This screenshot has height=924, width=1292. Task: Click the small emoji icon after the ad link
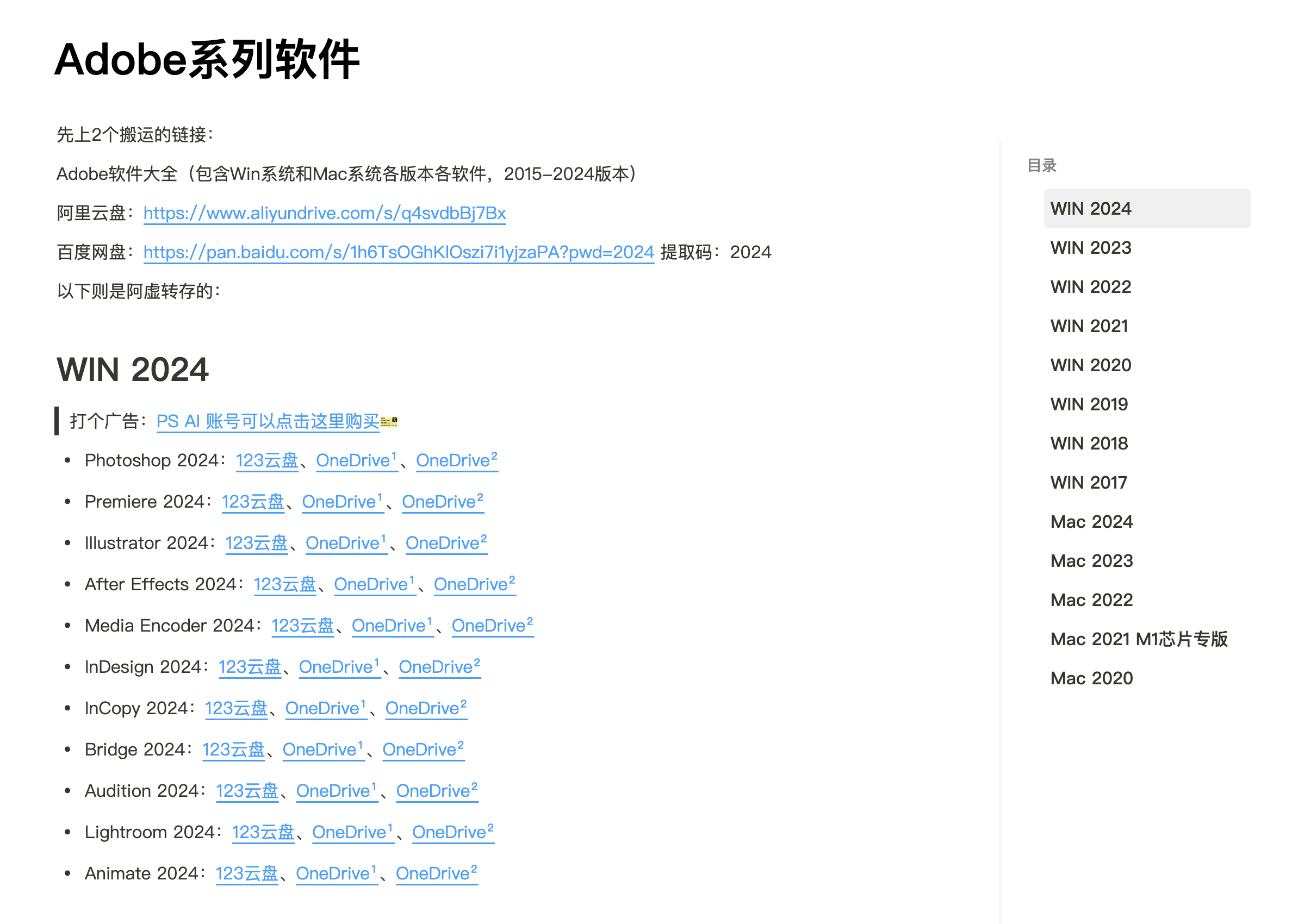(389, 422)
